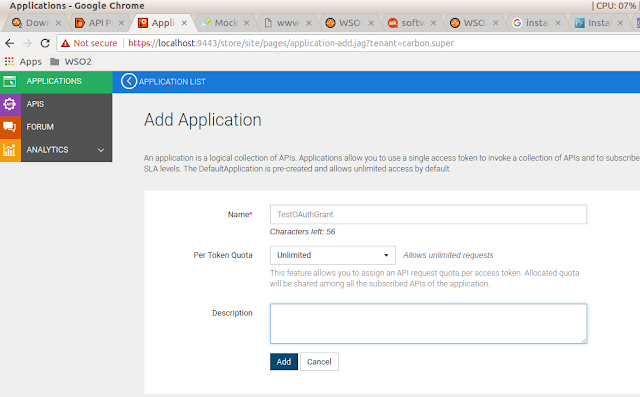Image resolution: width=640 pixels, height=397 pixels.
Task: Open the APIS sidebar menu
Action: point(56,104)
